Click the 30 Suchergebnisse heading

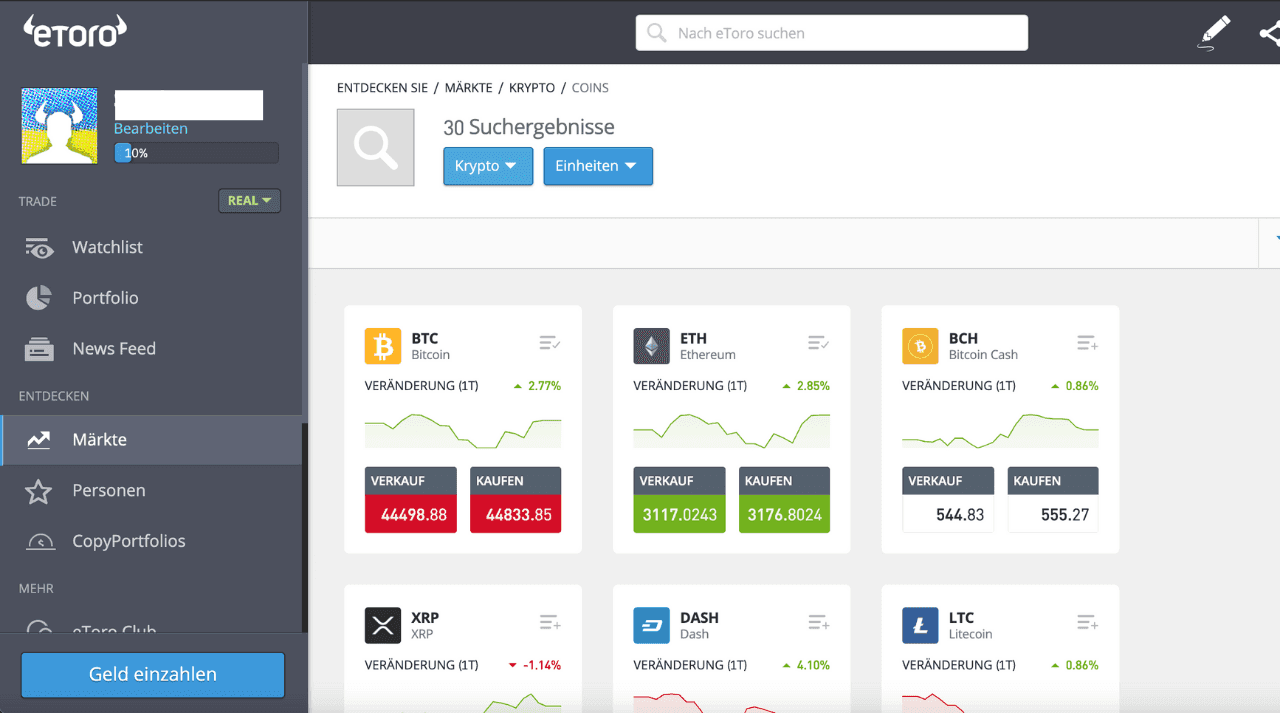[x=529, y=127]
